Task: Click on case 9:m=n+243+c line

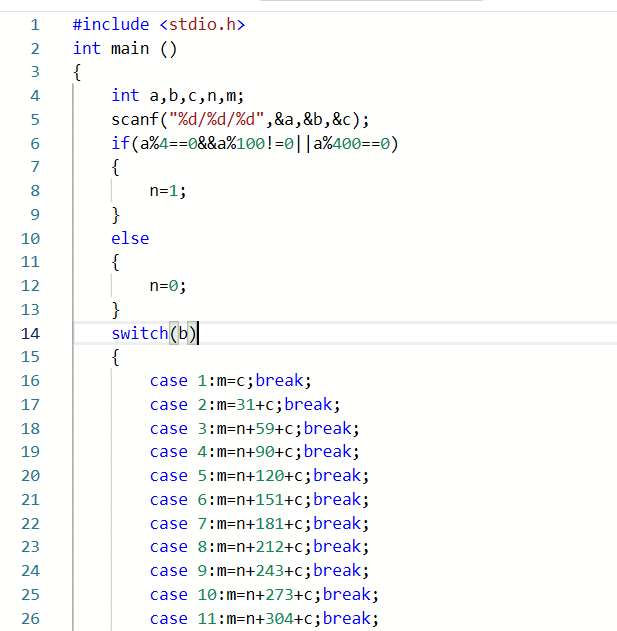Action: coord(259,571)
